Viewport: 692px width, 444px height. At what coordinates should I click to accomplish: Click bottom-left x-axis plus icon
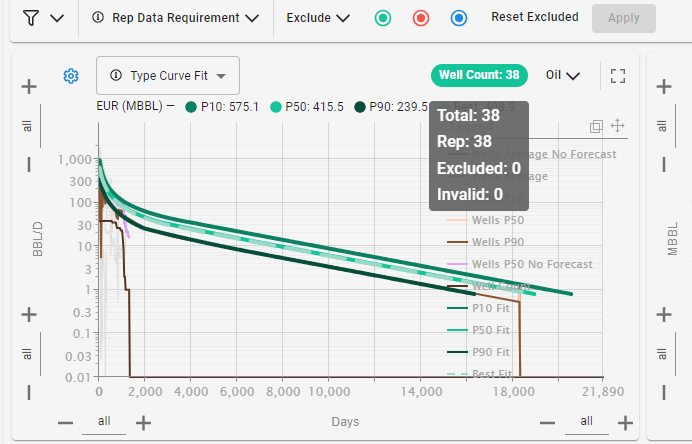click(x=143, y=423)
